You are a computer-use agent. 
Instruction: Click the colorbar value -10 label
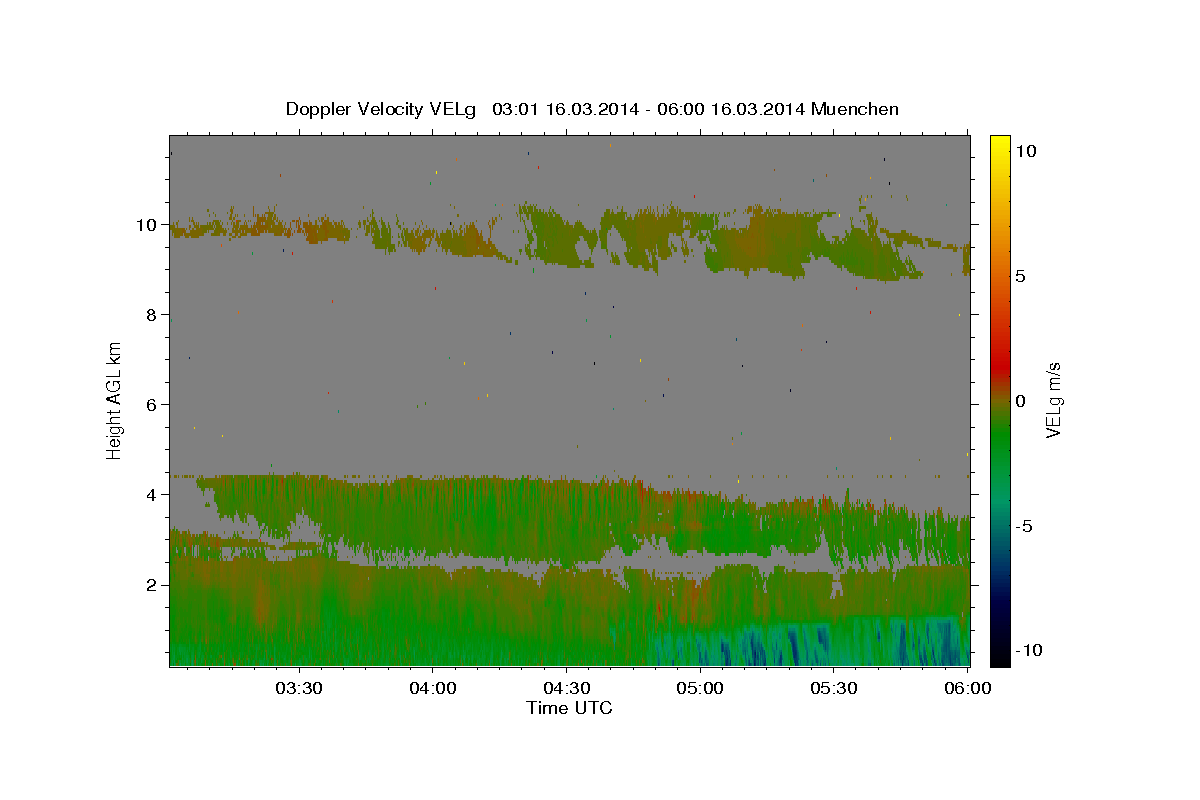pyautogui.click(x=1029, y=650)
